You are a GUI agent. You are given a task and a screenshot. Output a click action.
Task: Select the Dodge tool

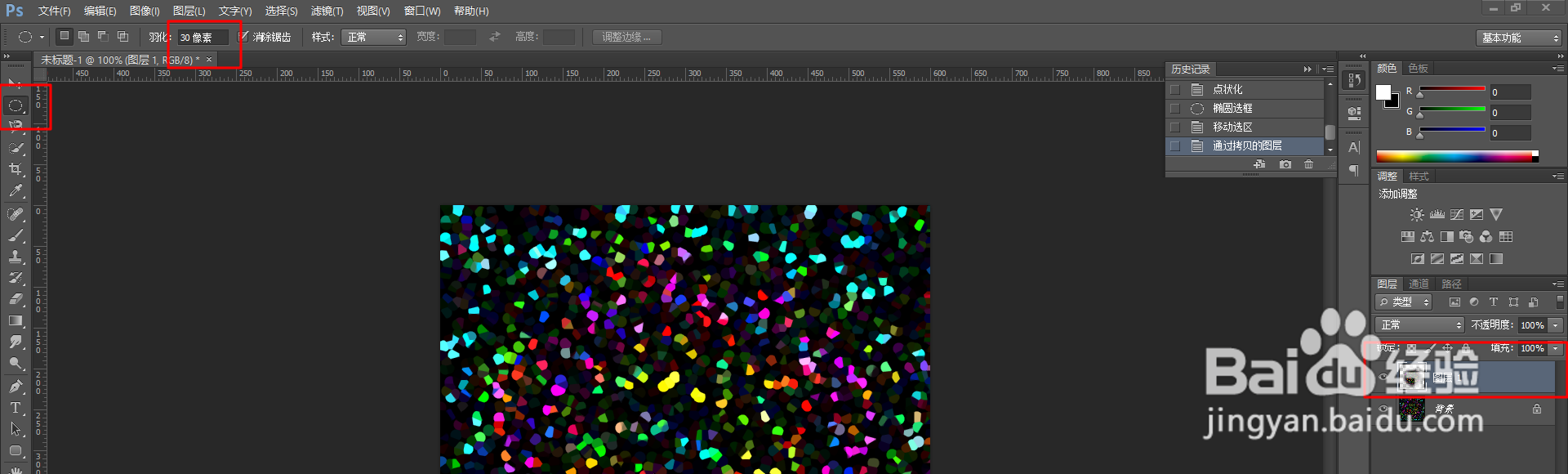pyautogui.click(x=16, y=364)
